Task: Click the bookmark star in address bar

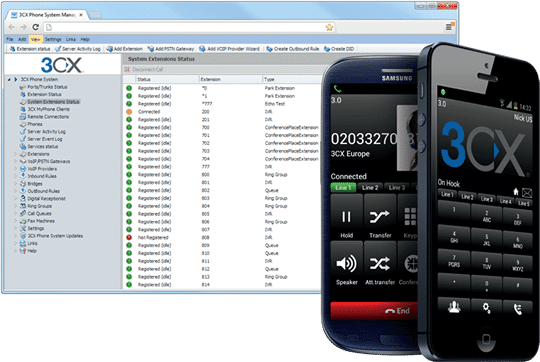Action: [329, 27]
